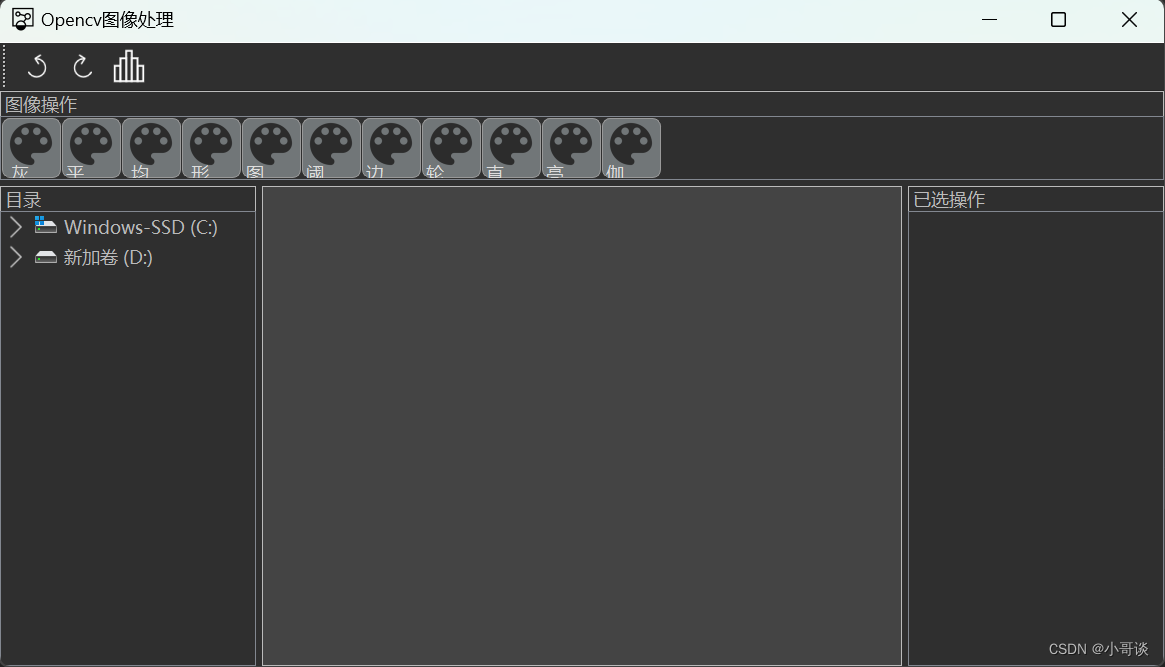1165x667 pixels.
Task: Select the palette icon labeled 灰
Action: (x=31, y=149)
